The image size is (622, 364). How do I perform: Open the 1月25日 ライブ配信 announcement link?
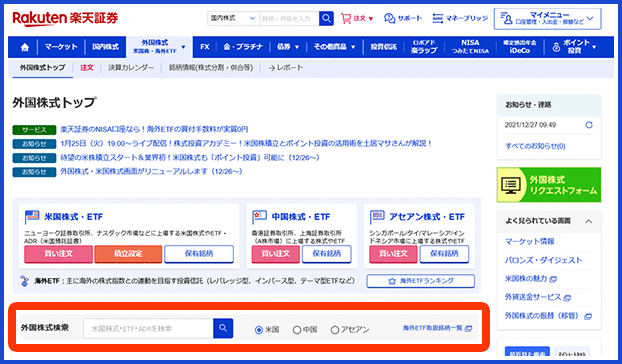(246, 144)
